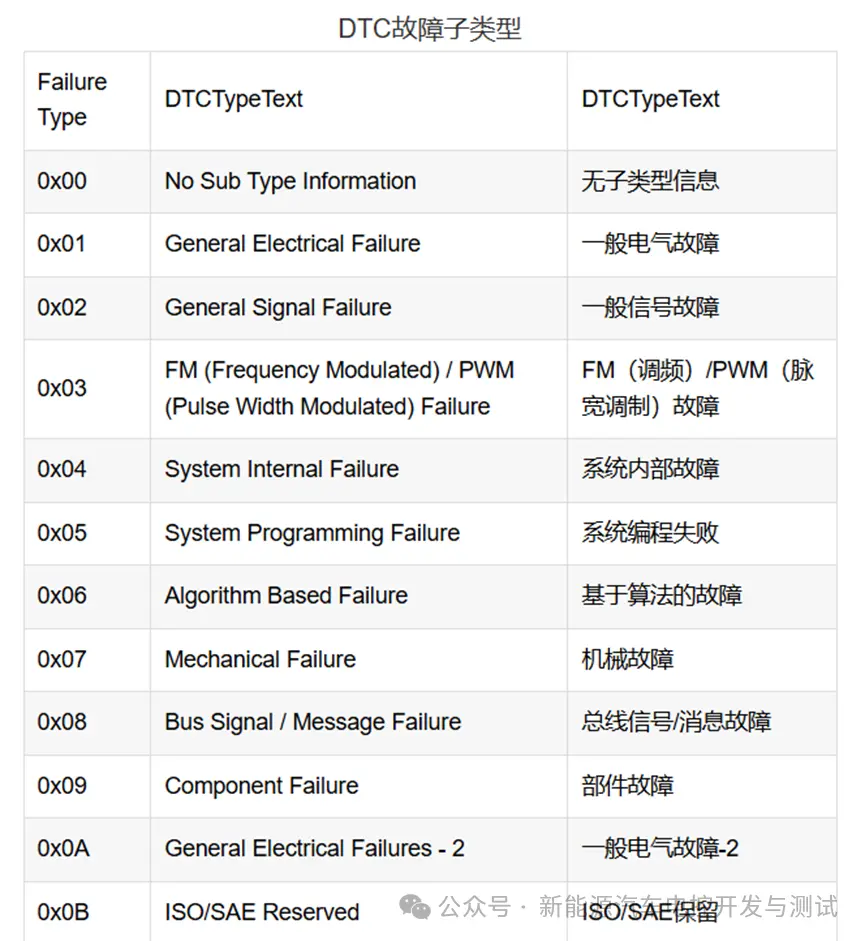Click the ISO/SAE Reserved cell
This screenshot has width=865, height=941.
click(359, 912)
